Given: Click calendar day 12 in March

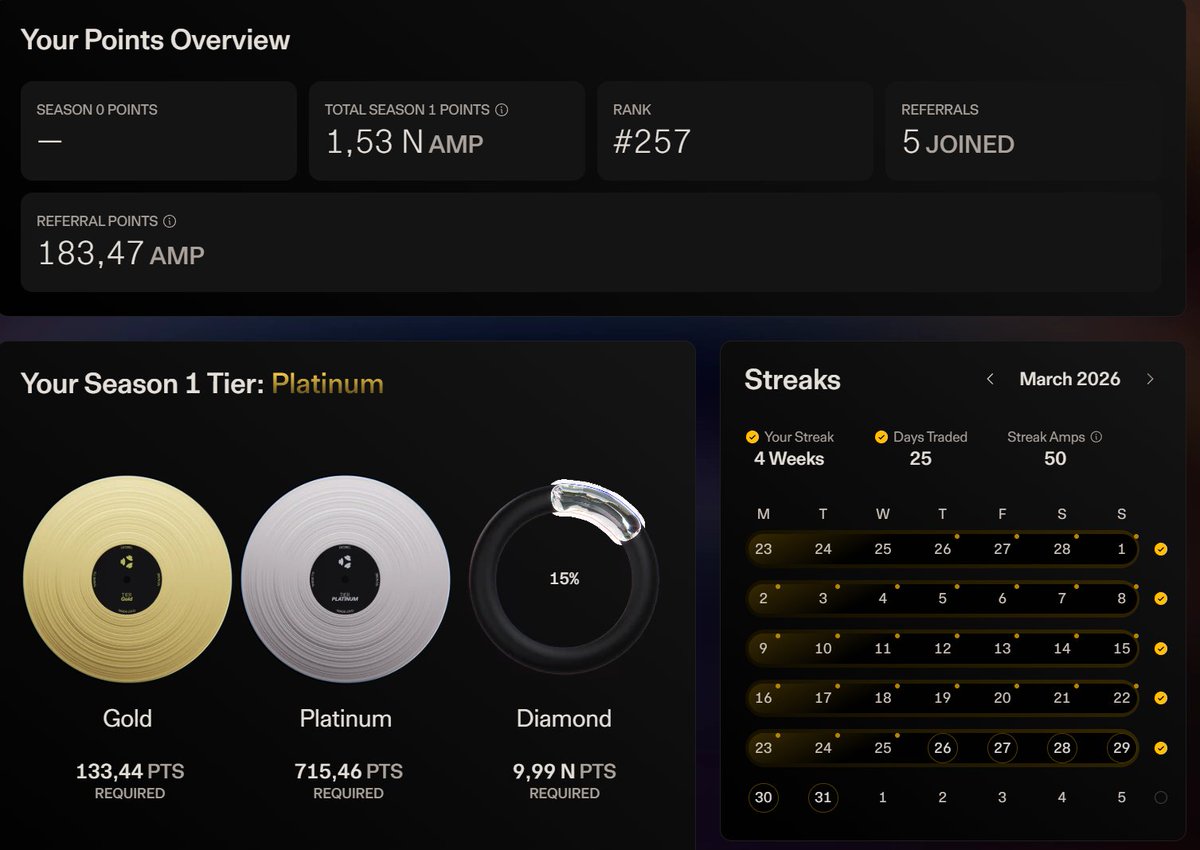Looking at the screenshot, I should 942,648.
